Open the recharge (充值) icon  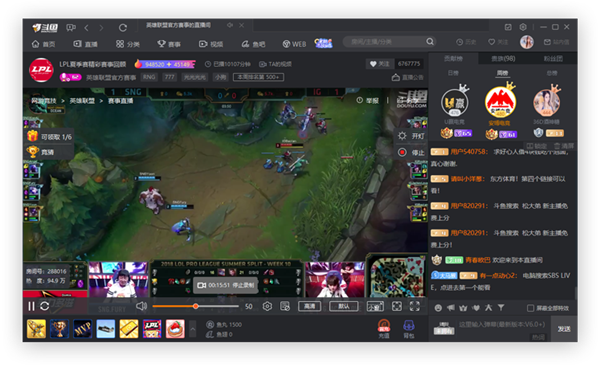[x=384, y=329]
